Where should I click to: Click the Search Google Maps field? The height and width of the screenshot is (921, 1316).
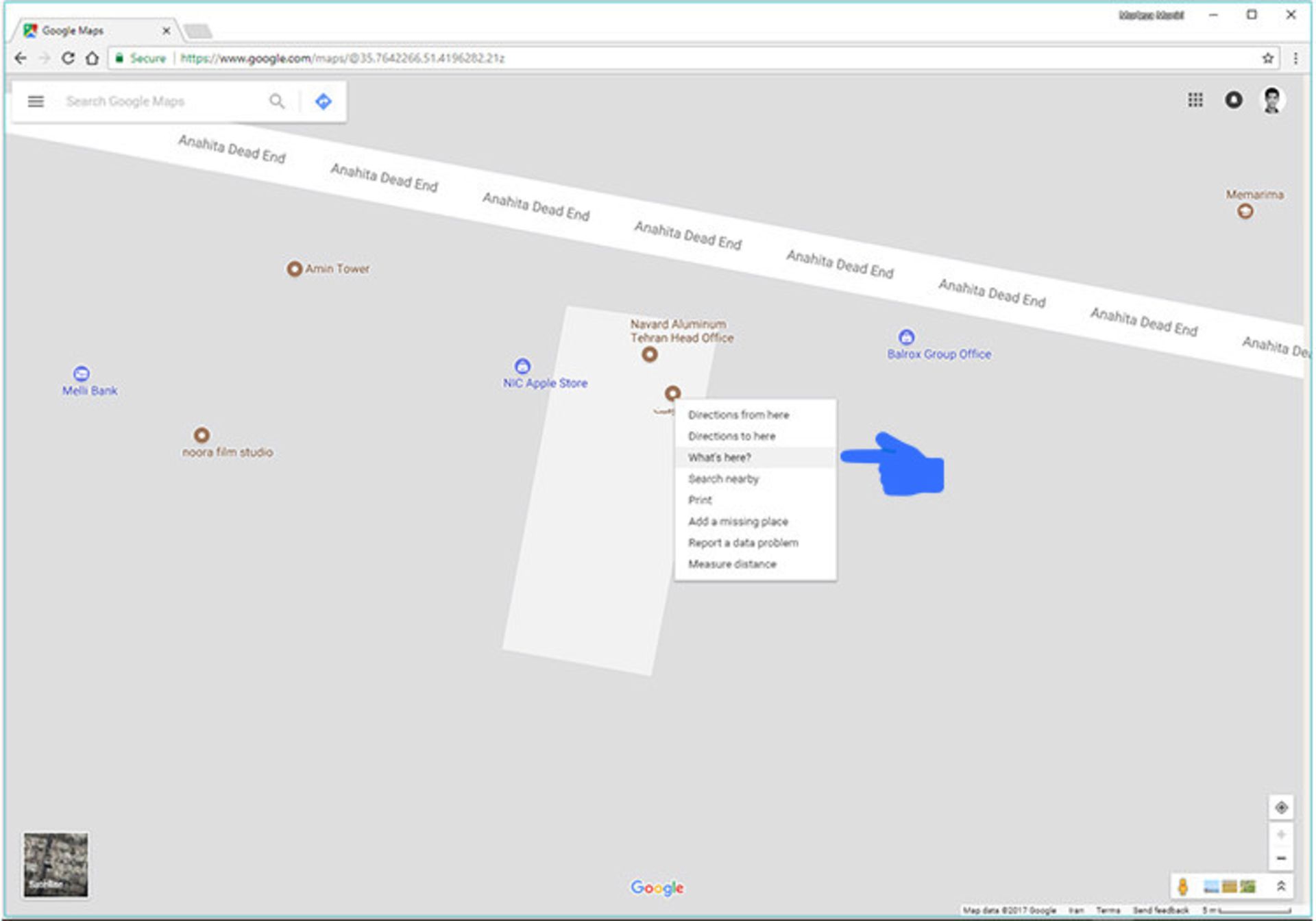click(161, 101)
